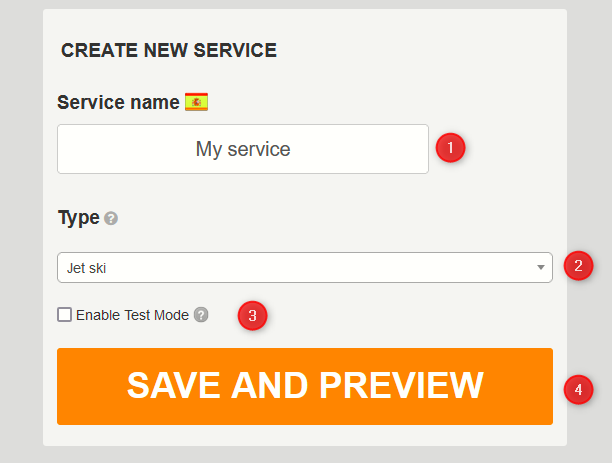Click the Create New Service heading
Screen dimensions: 612x463
tap(169, 50)
